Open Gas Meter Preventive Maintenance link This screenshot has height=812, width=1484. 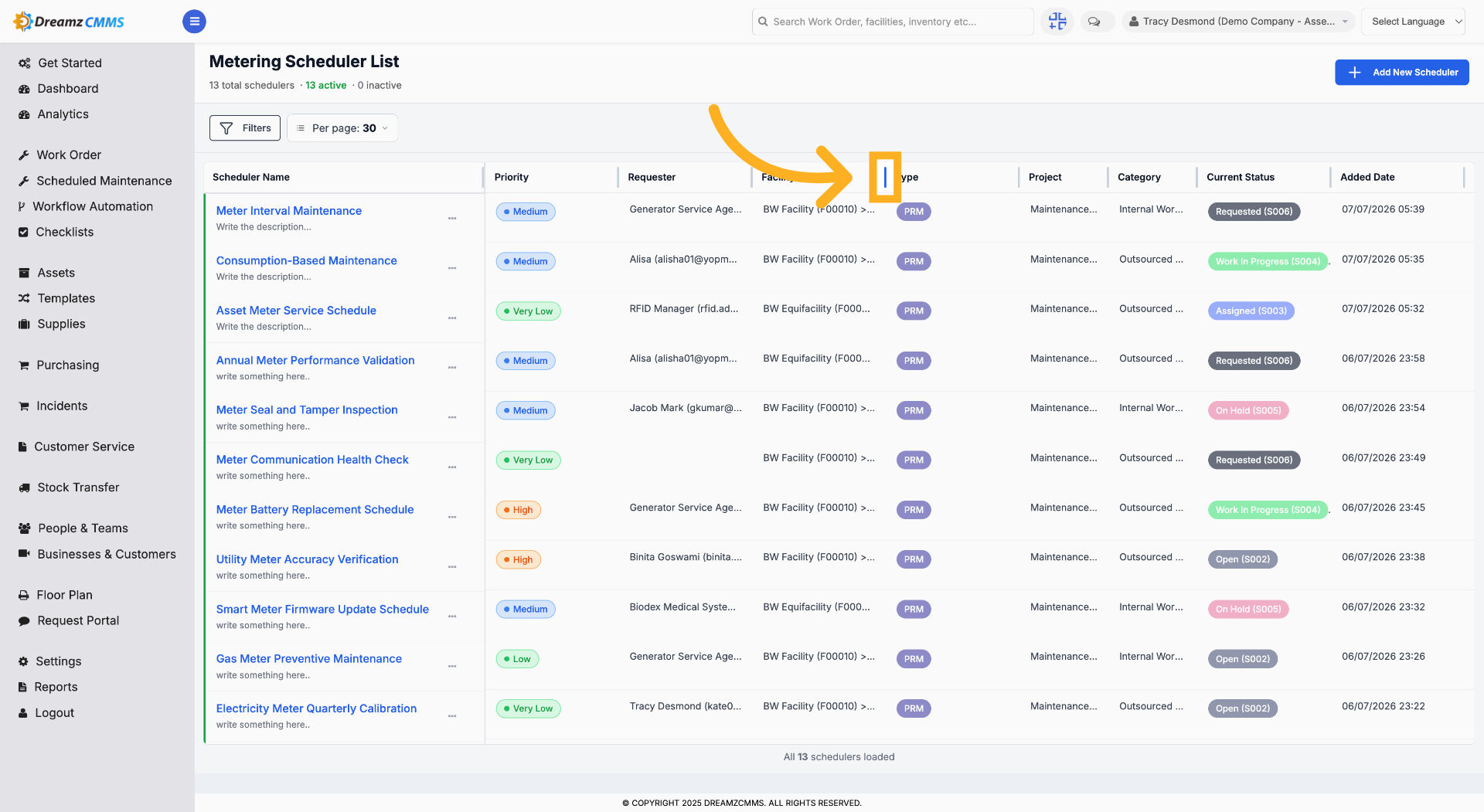309,659
